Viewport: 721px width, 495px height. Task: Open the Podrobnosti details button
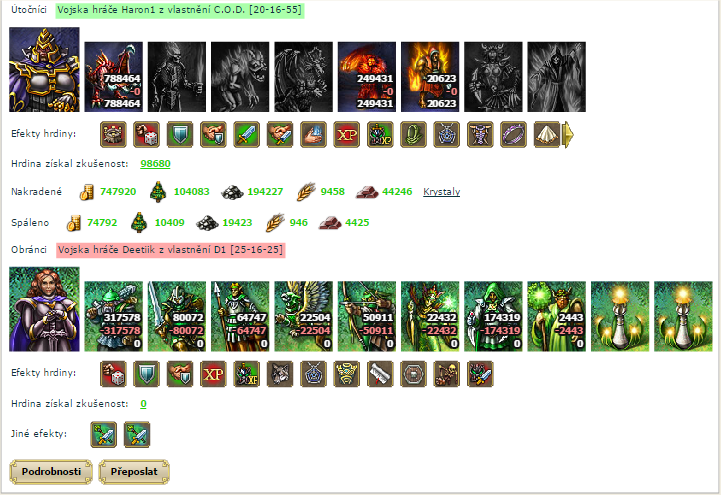tap(51, 472)
